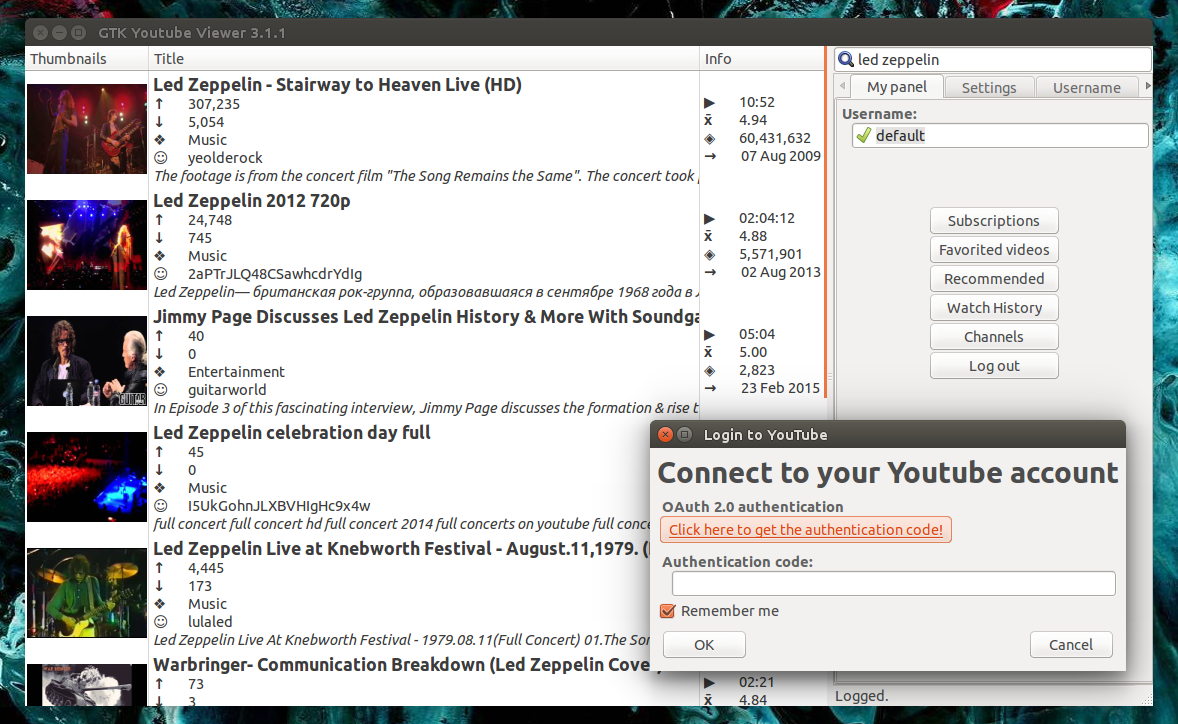
Task: Confirm login with the OK button
Action: click(x=704, y=644)
